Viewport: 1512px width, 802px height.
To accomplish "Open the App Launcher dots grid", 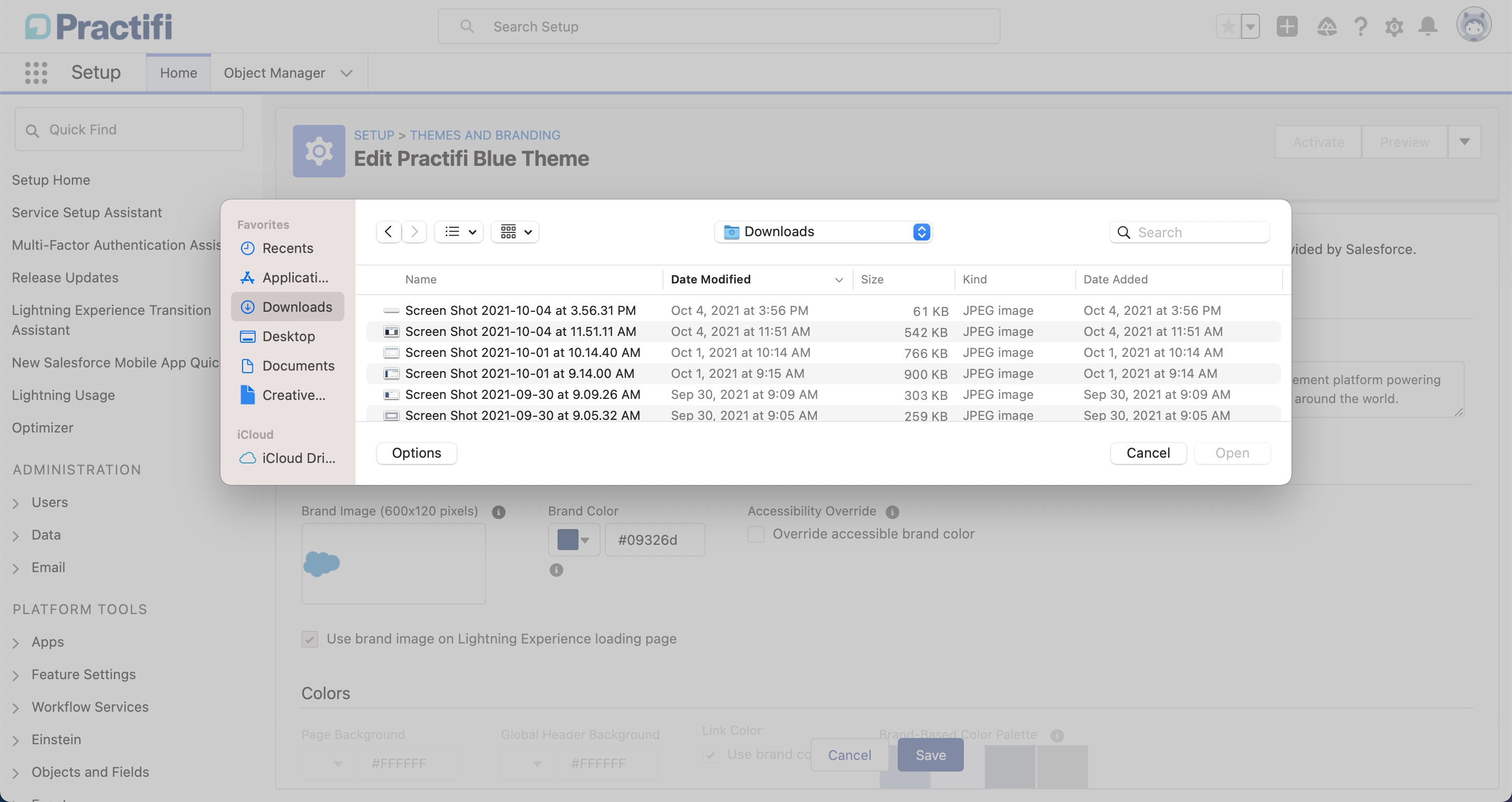I will click(x=36, y=73).
